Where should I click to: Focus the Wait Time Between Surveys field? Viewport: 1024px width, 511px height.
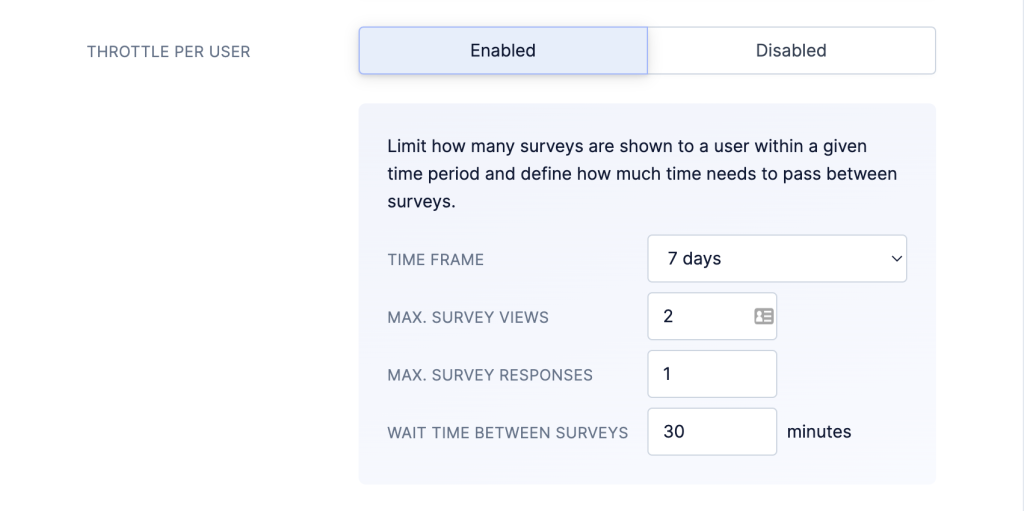[x=712, y=432]
